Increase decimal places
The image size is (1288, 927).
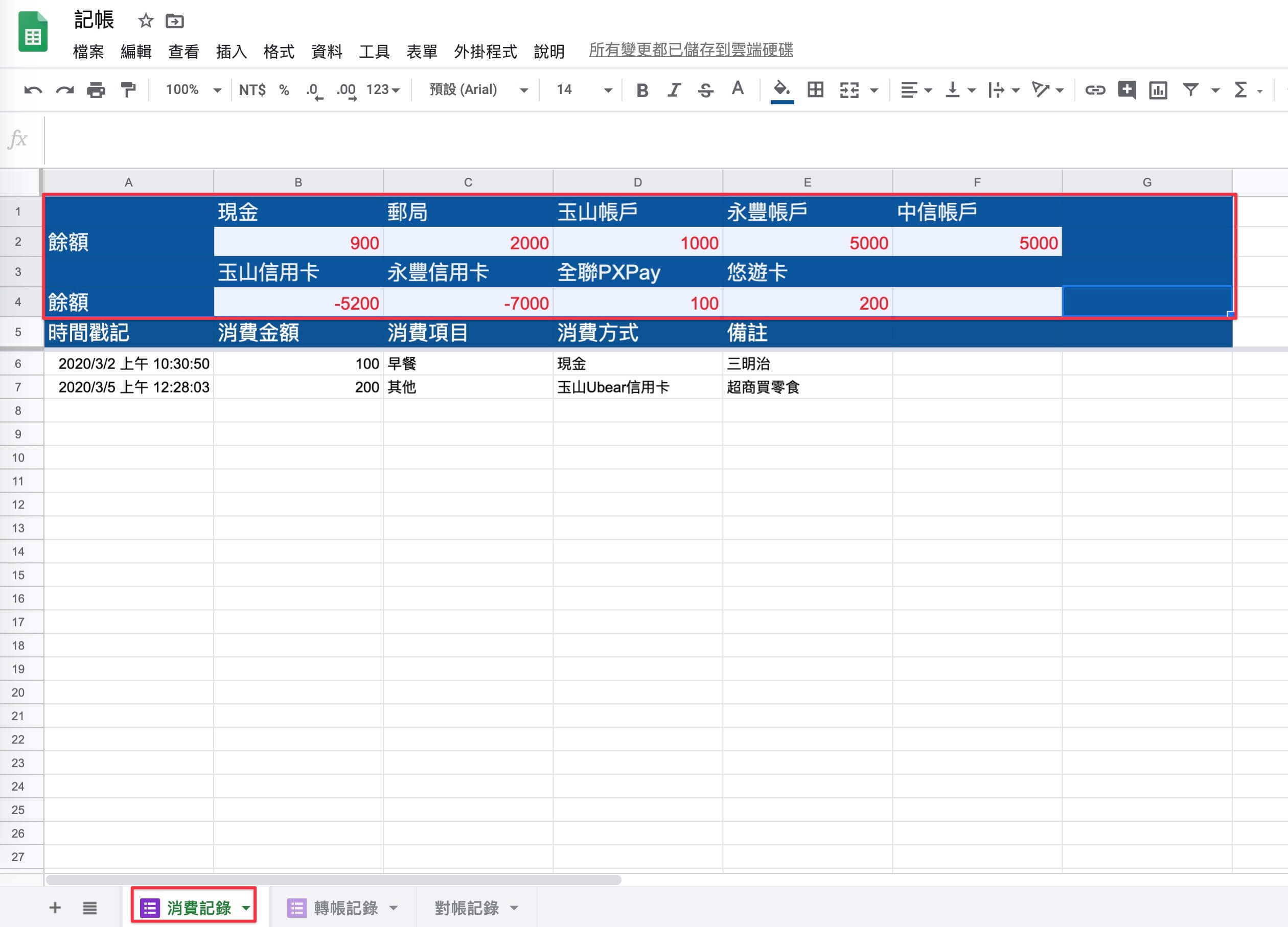pyautogui.click(x=347, y=90)
